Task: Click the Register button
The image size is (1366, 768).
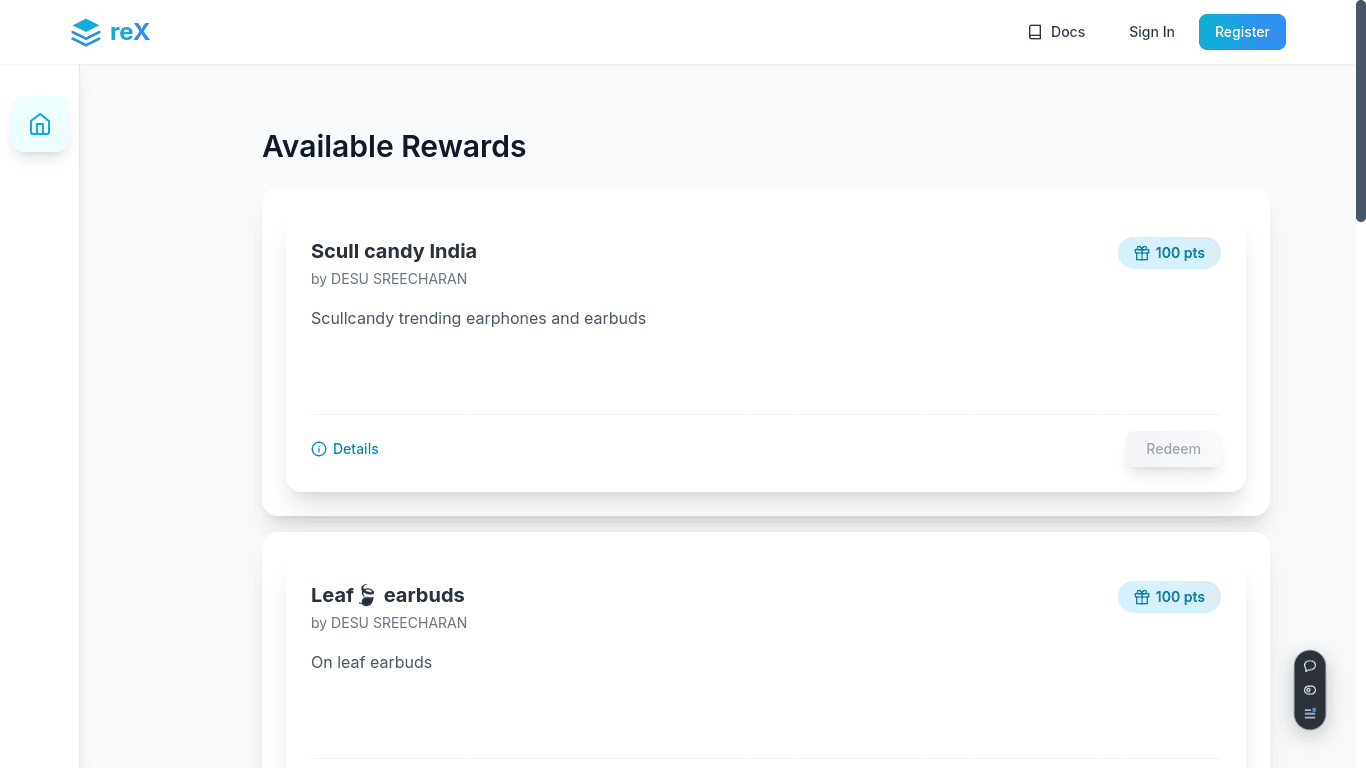Action: [1242, 32]
